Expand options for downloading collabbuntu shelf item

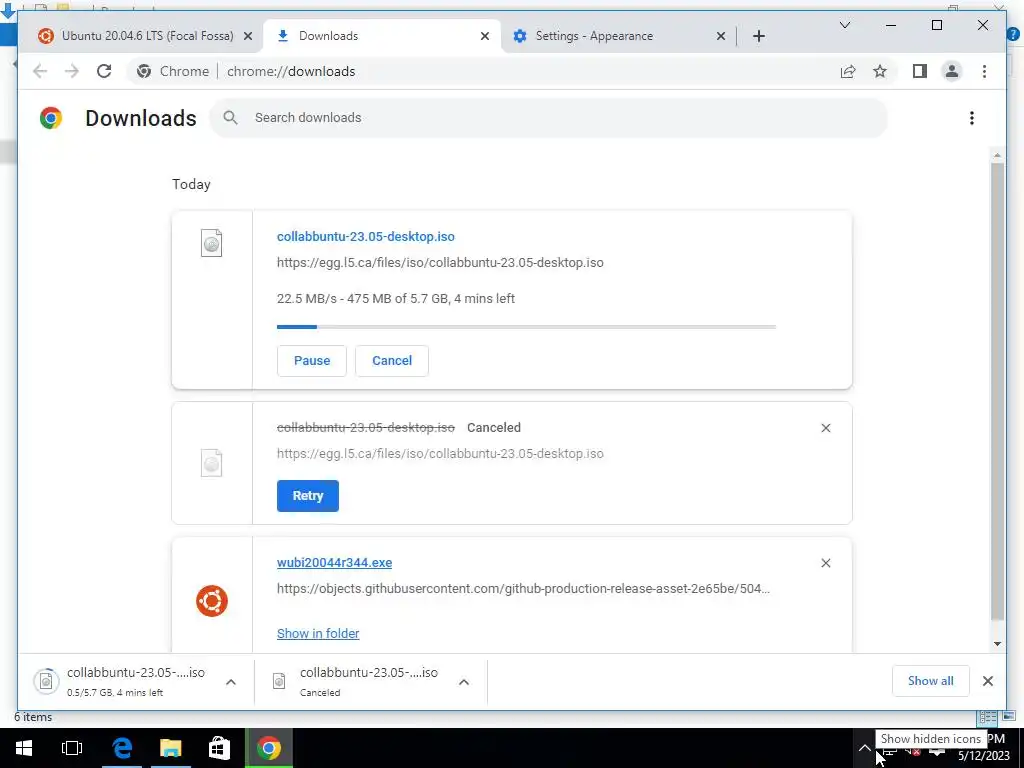231,682
